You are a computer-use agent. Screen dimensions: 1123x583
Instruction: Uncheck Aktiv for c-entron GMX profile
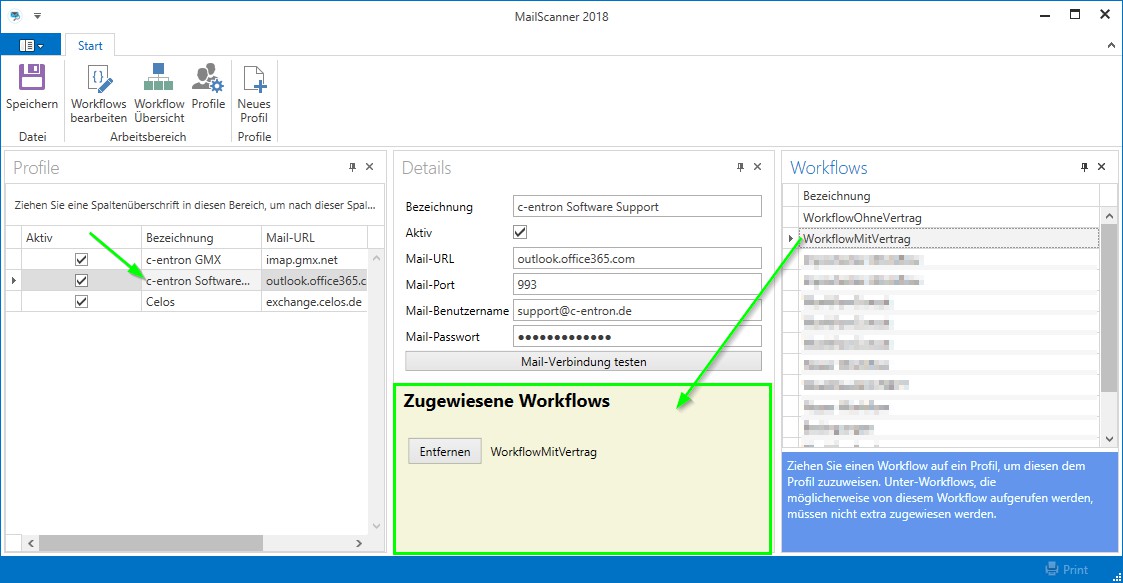point(82,260)
